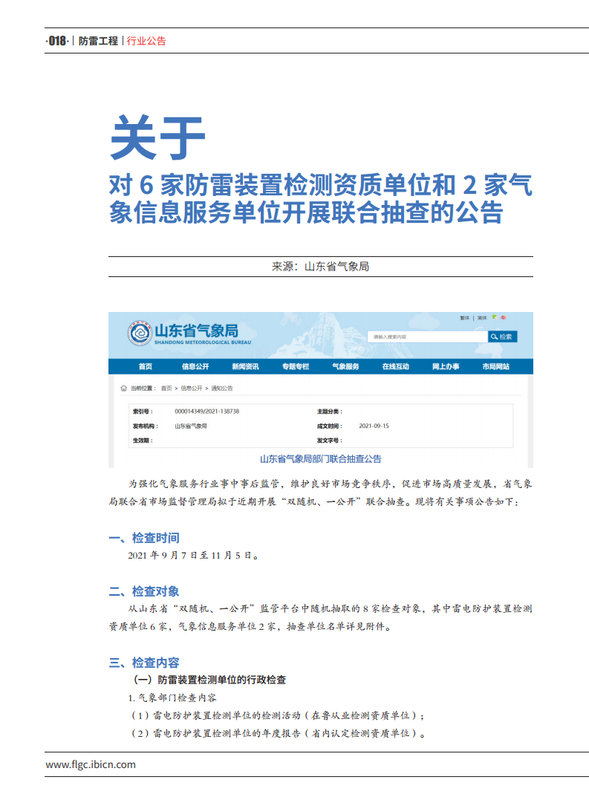Click subheading (一) 防雷装置检测单位的行政检查
The width and height of the screenshot is (589, 800).
(209, 680)
